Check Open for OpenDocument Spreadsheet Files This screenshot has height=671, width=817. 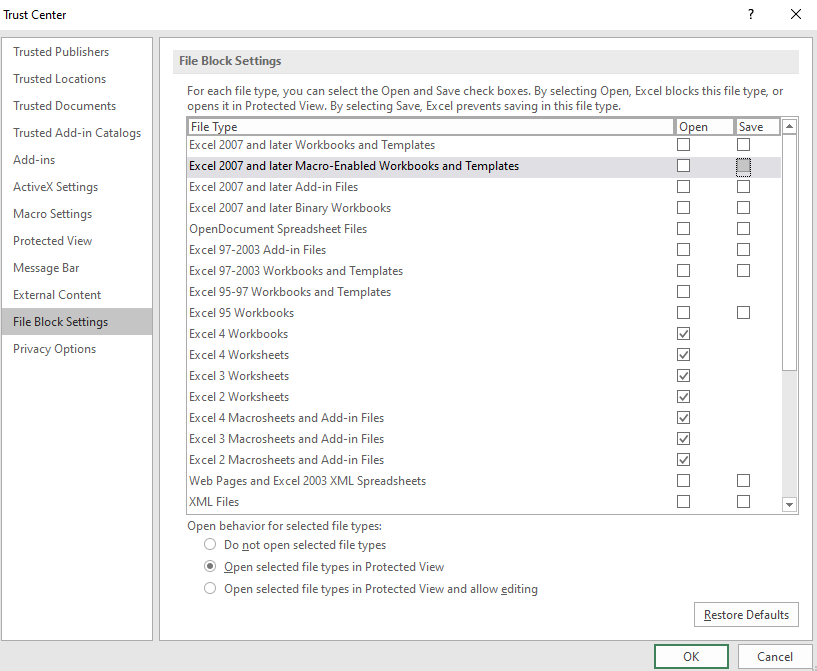tap(683, 229)
